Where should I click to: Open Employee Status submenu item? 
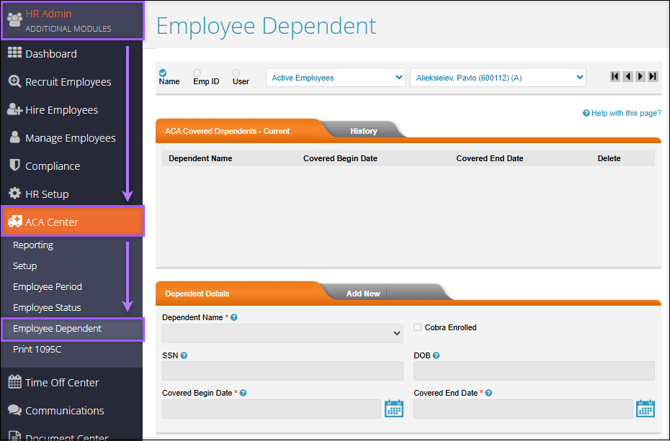[47, 308]
